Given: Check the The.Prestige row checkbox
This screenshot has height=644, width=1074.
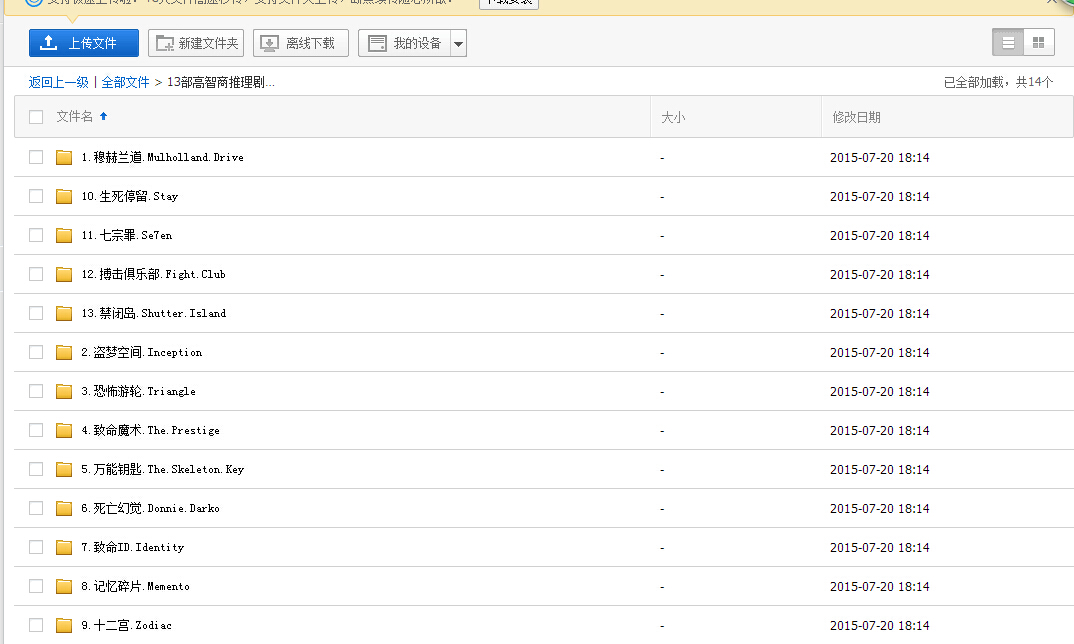Looking at the screenshot, I should 36,431.
